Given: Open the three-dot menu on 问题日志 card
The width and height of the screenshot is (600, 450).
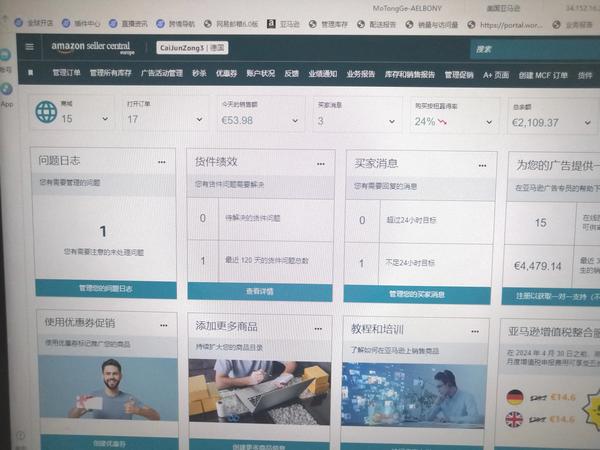Looking at the screenshot, I should 162,162.
